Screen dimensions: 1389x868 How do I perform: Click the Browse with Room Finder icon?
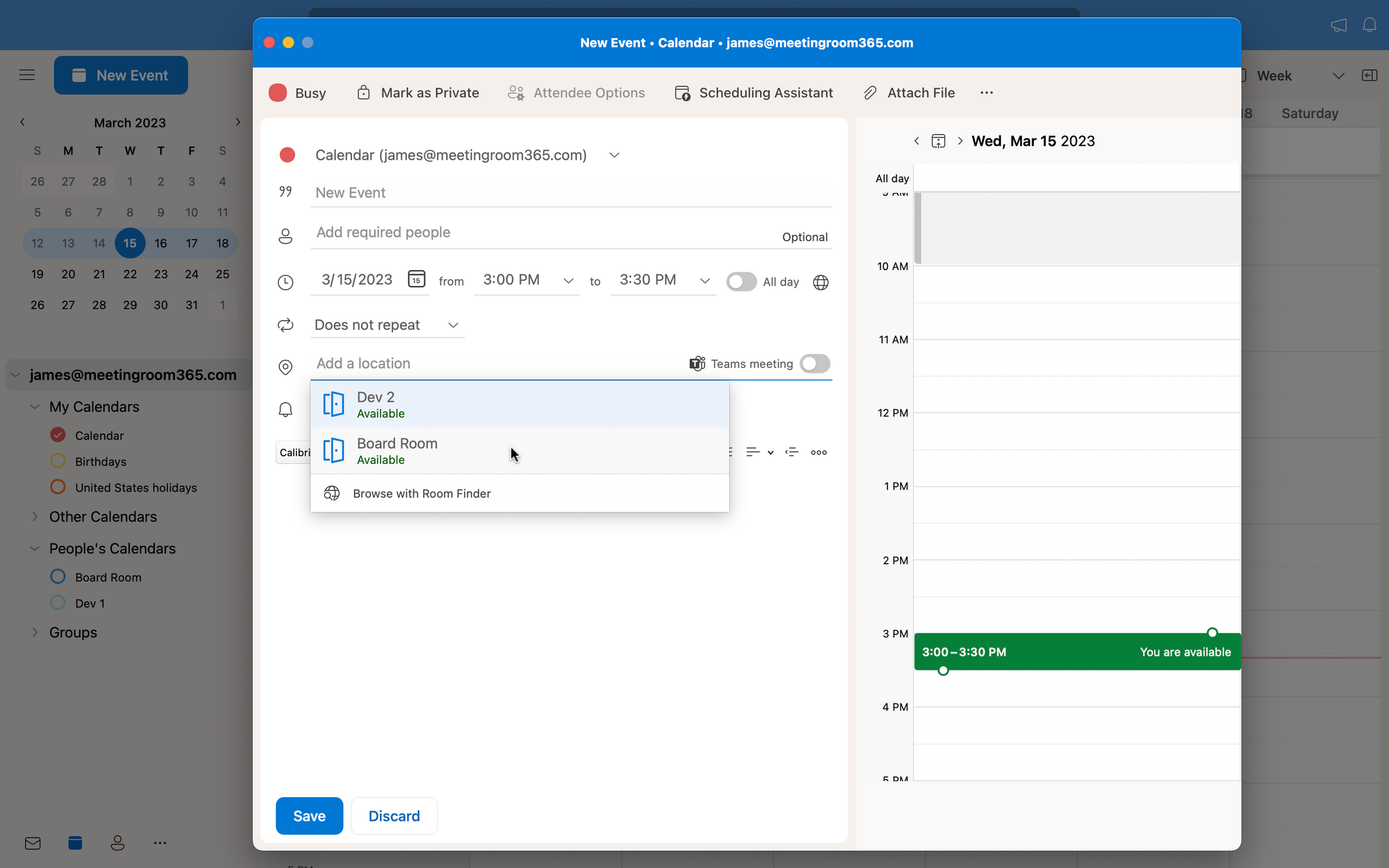pos(333,493)
